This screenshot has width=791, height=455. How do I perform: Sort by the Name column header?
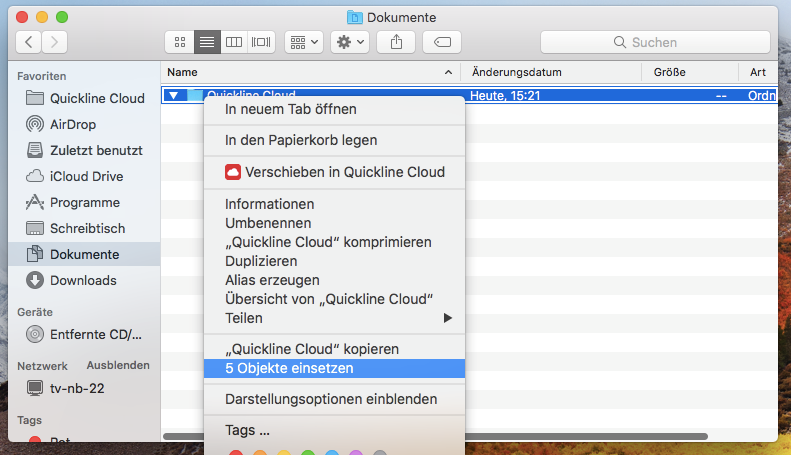(311, 72)
